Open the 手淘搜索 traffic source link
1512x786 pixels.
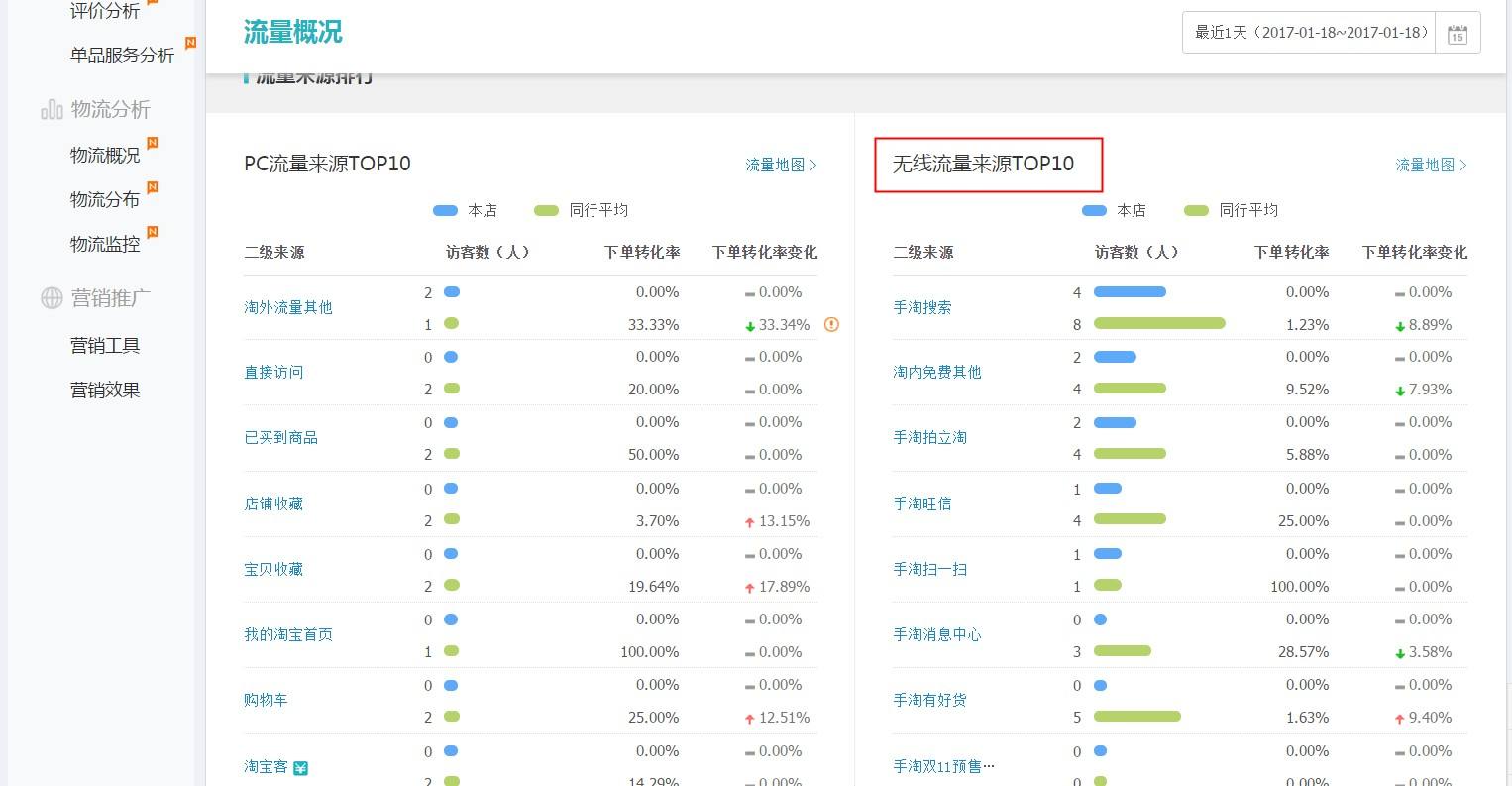pos(921,307)
